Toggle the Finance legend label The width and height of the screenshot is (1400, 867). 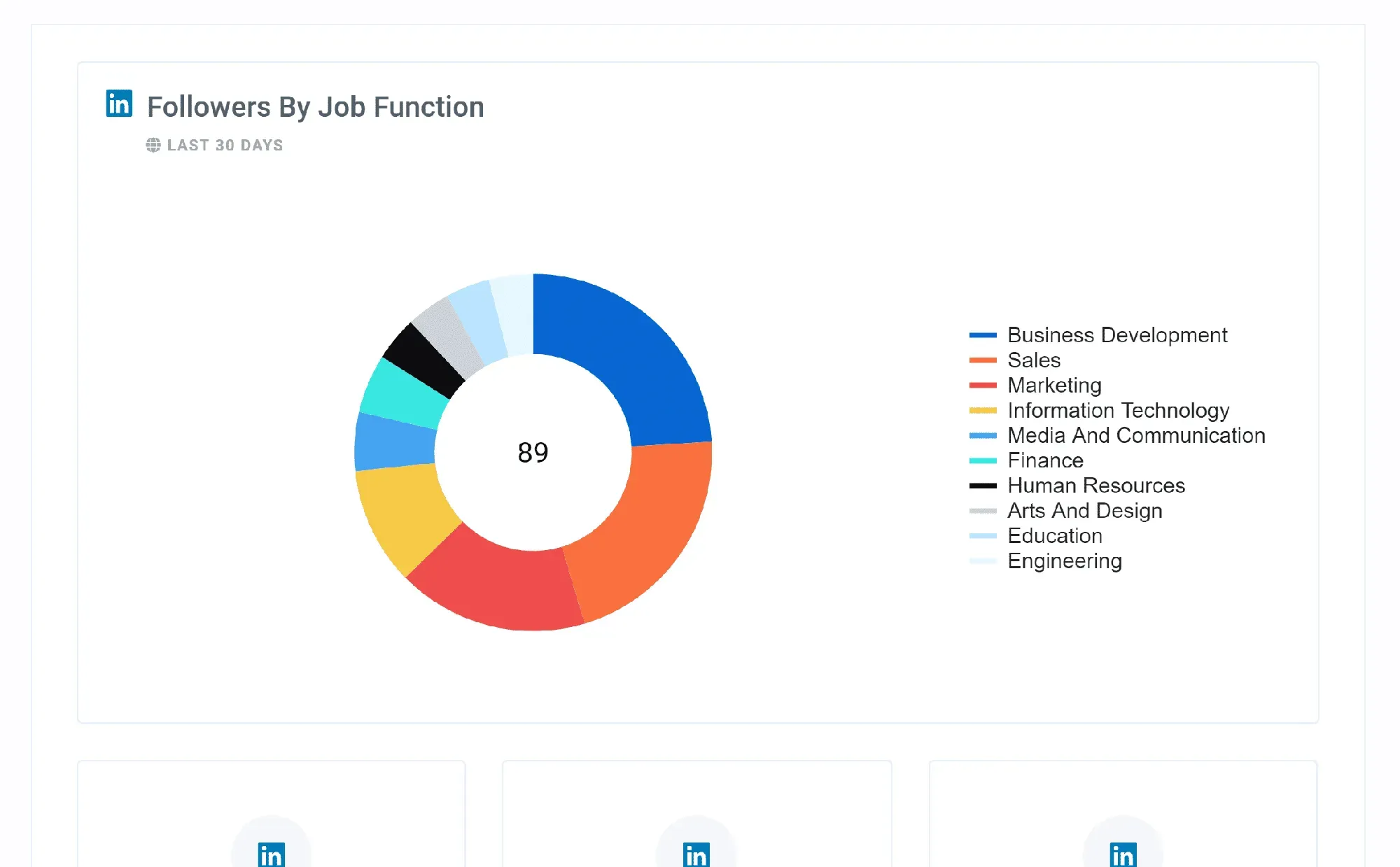1045,460
